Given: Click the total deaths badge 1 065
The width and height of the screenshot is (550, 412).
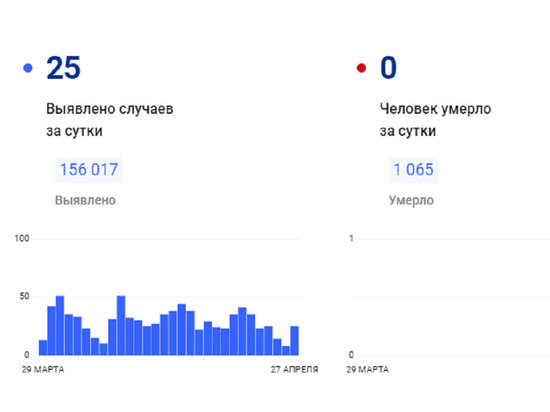Looking at the screenshot, I should (414, 170).
